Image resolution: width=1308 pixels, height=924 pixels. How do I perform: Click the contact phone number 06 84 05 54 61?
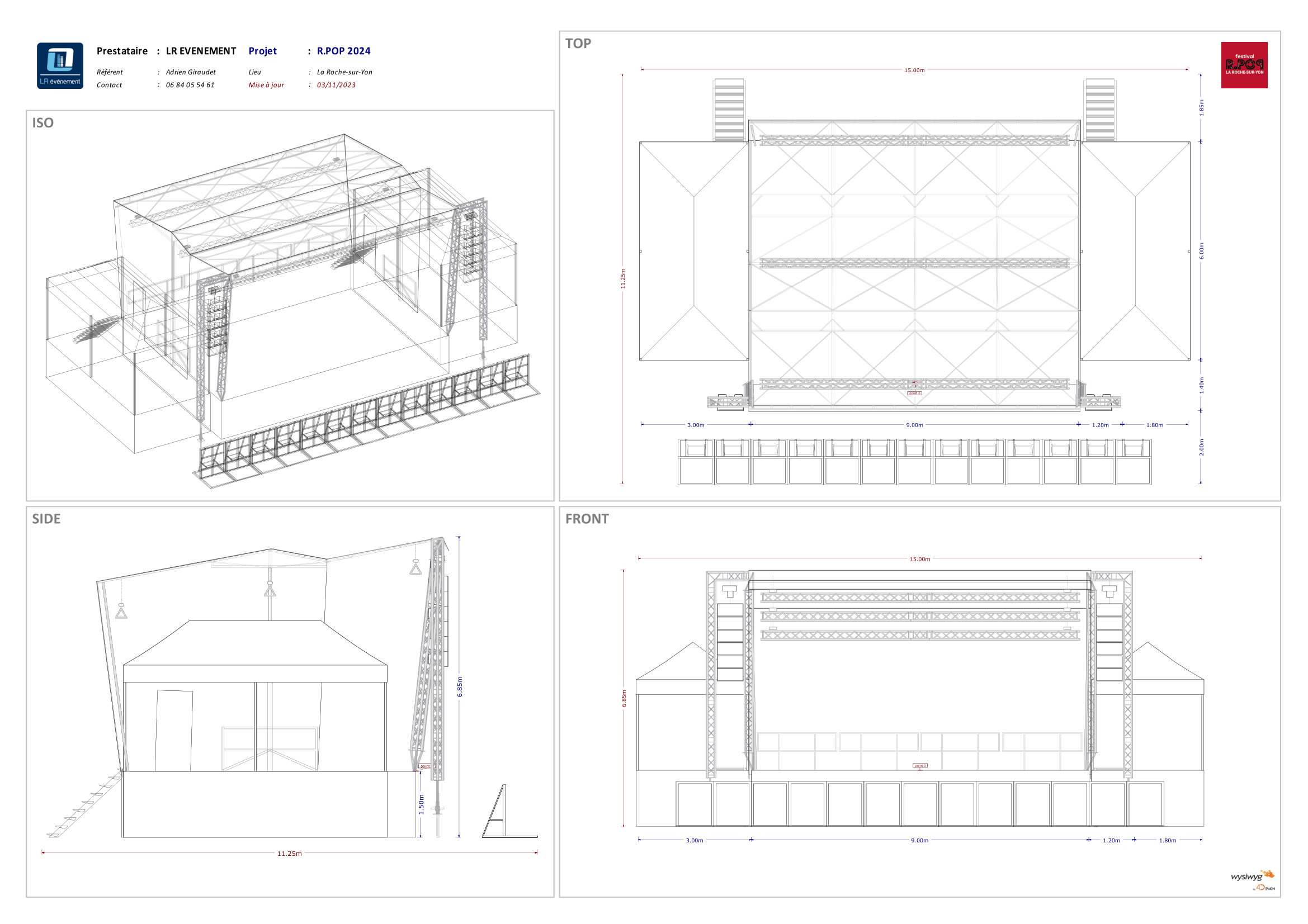(190, 86)
